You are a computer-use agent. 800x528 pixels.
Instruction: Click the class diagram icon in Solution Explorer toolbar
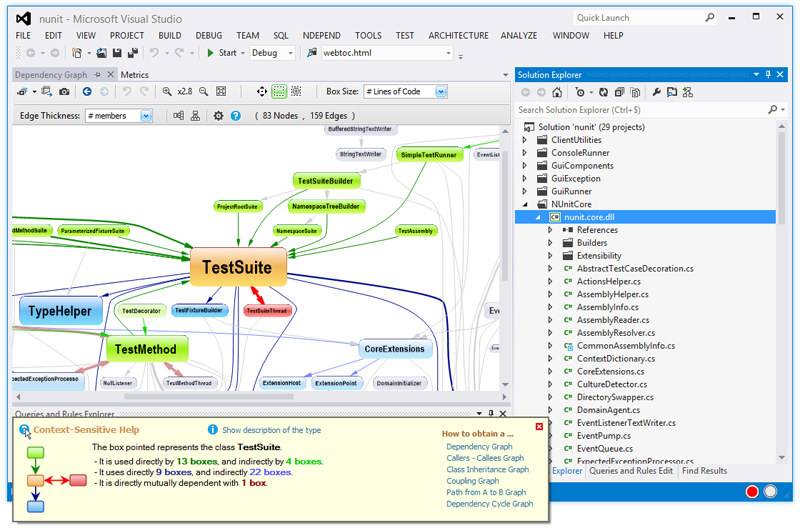pyautogui.click(x=688, y=92)
